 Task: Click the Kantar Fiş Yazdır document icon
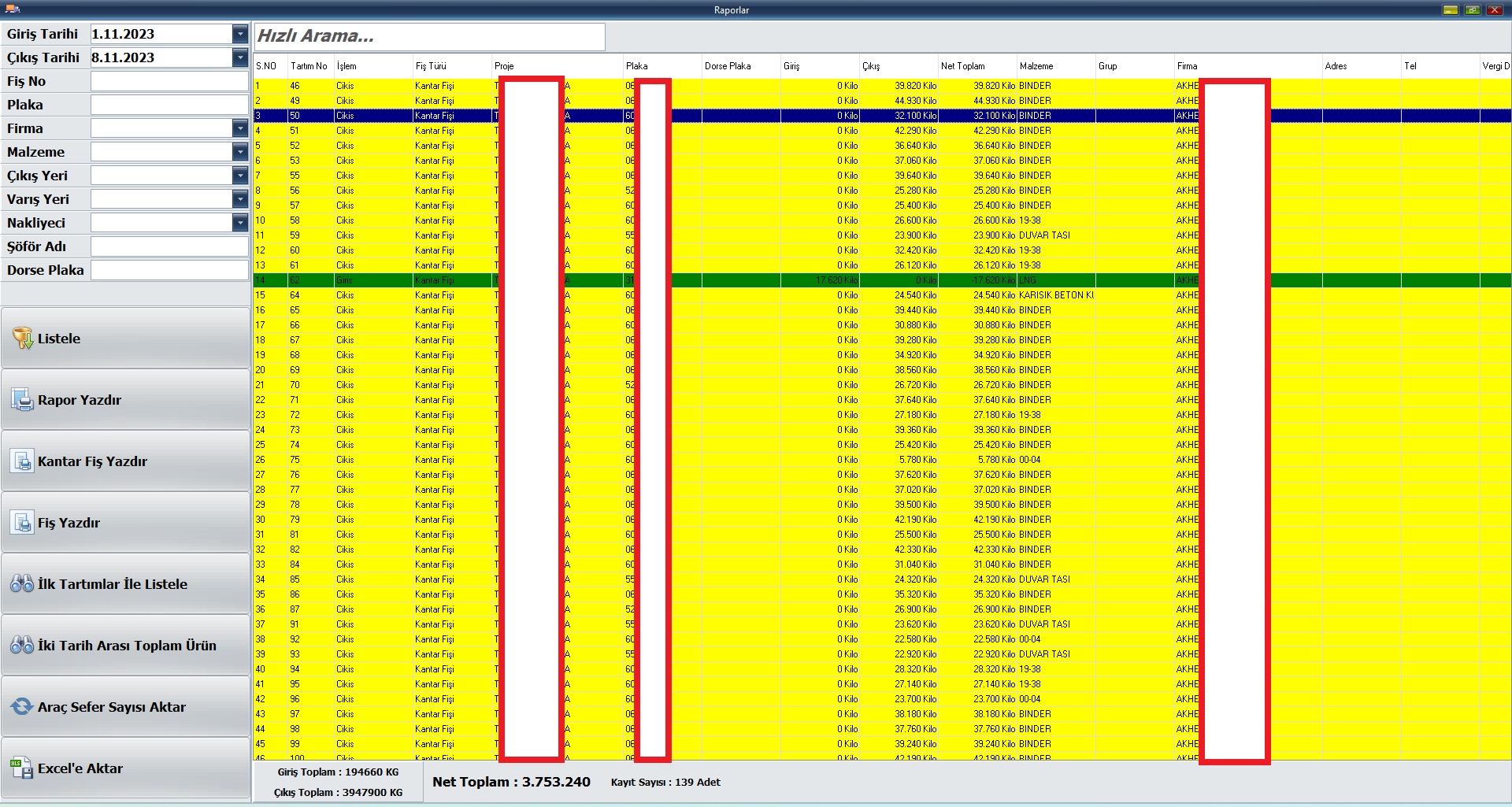coord(22,461)
